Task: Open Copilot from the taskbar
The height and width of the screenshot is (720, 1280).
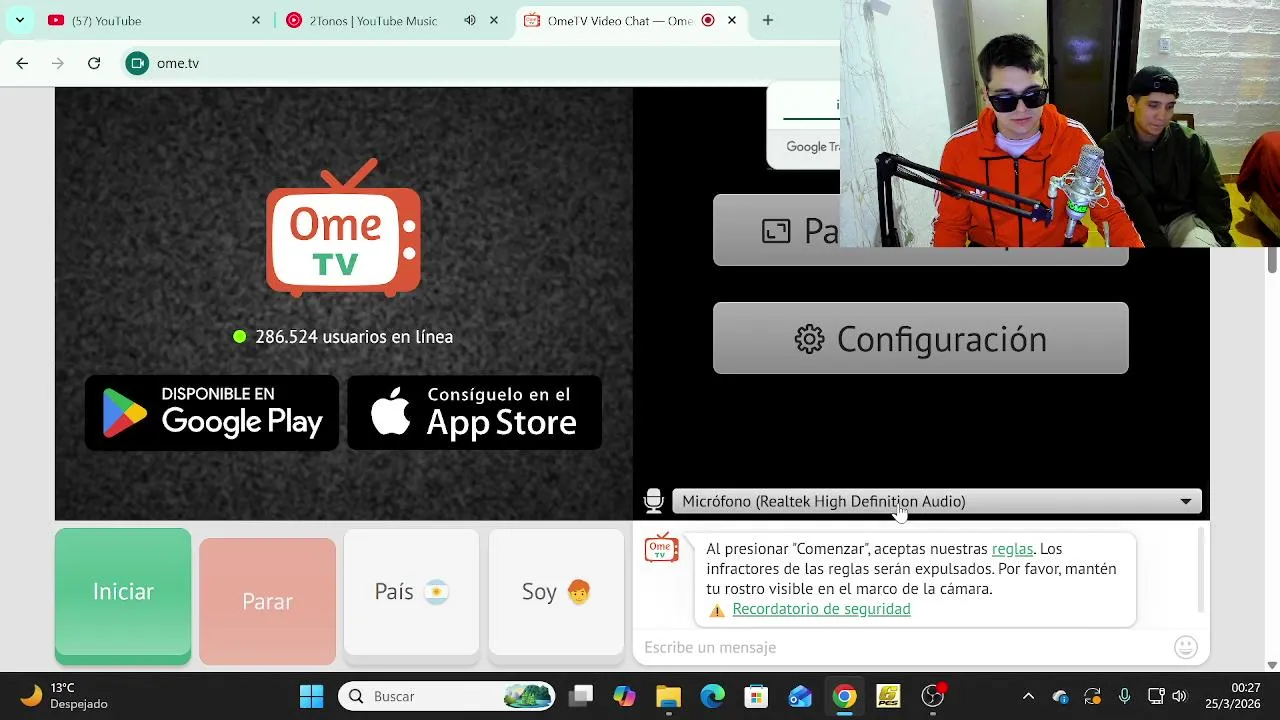Action: [x=624, y=696]
